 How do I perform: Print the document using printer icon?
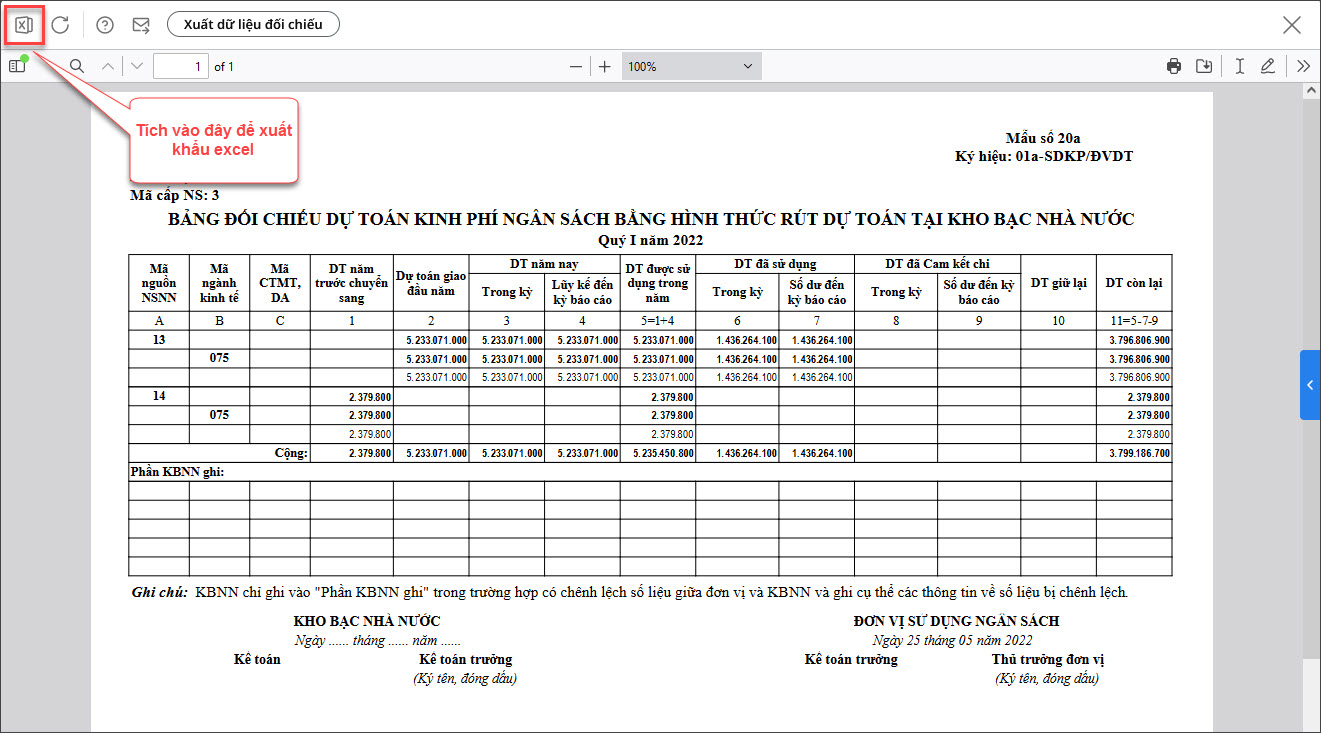click(1174, 66)
